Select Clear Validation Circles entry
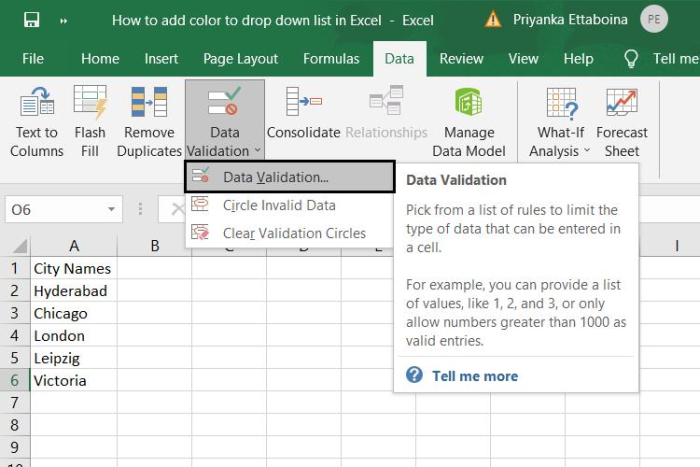The width and height of the screenshot is (700, 467). 293,233
